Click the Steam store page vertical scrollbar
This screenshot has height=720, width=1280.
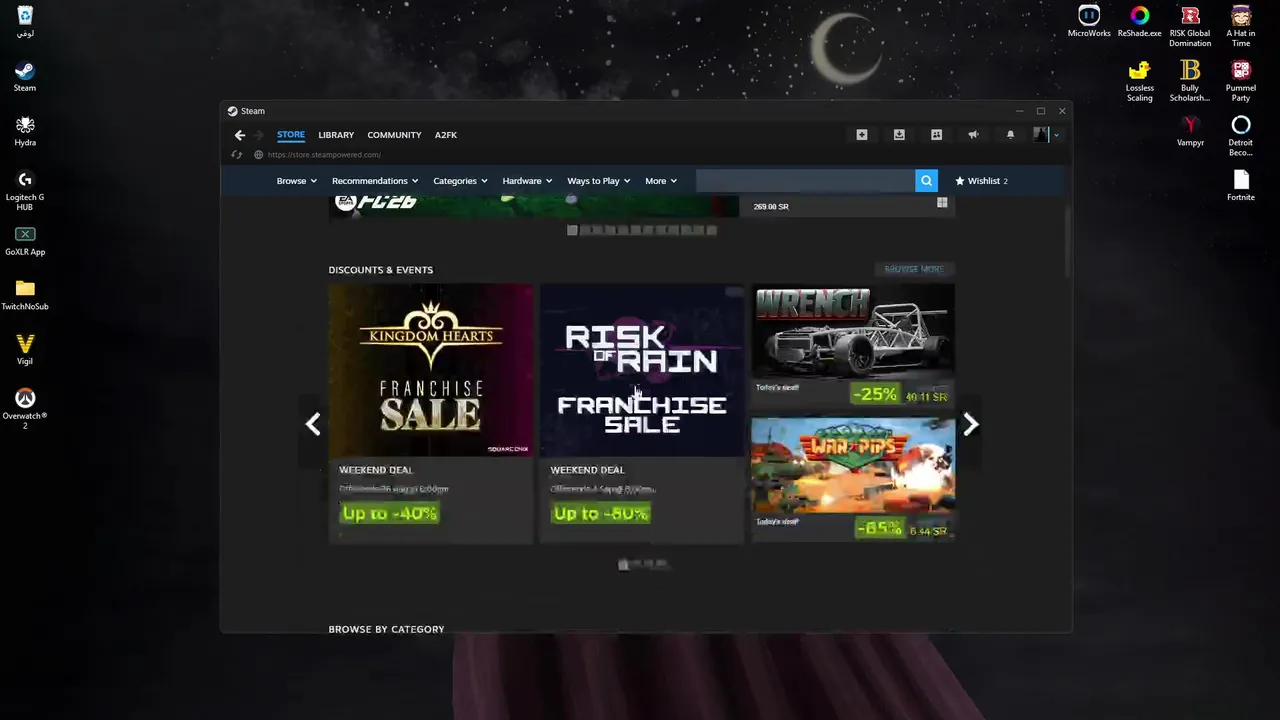click(x=1067, y=240)
